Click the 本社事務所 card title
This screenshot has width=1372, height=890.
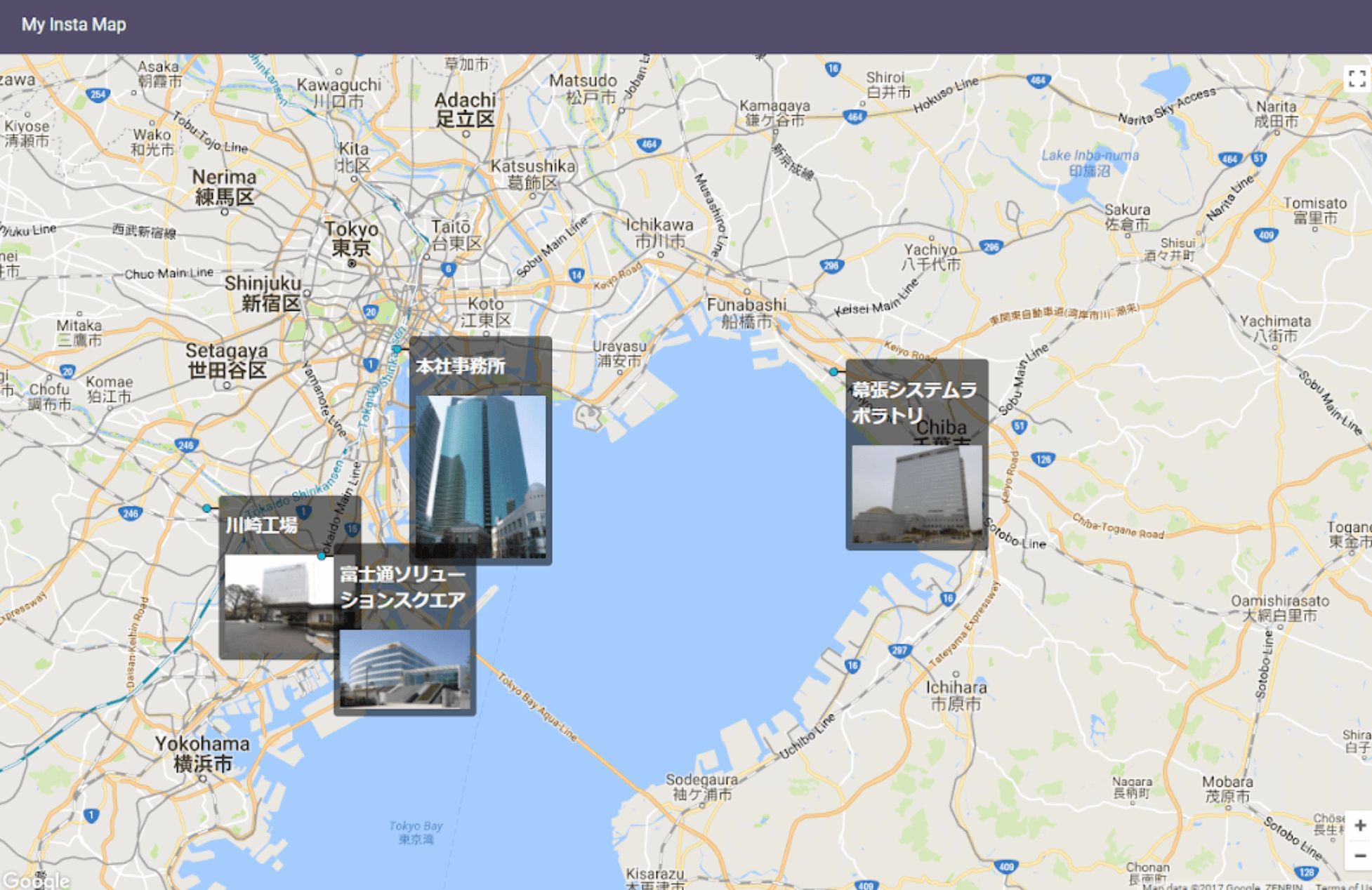461,366
